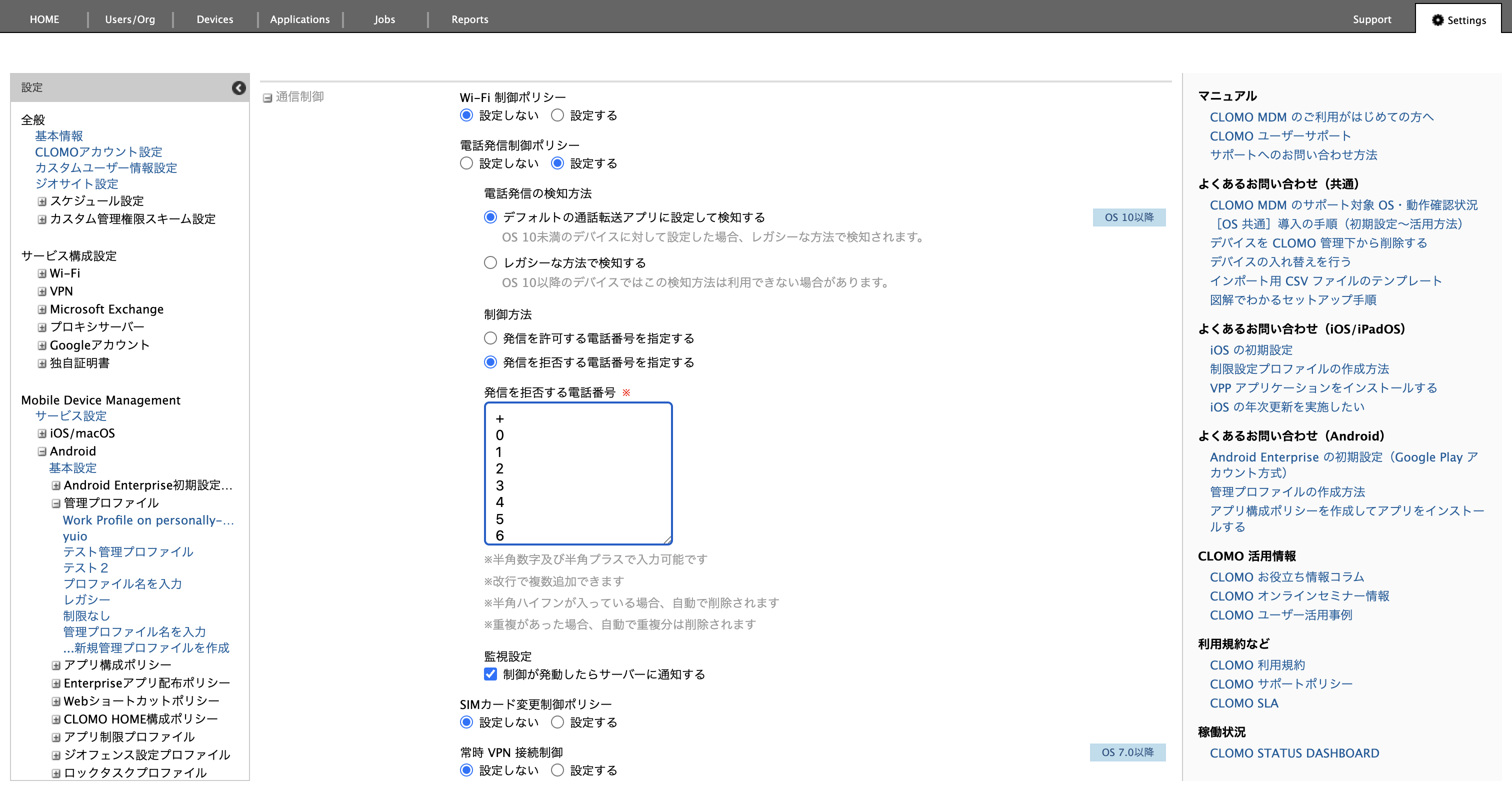Image resolution: width=1512 pixels, height=790 pixels.
Task: Open the Devices menu tab
Action: [x=215, y=19]
